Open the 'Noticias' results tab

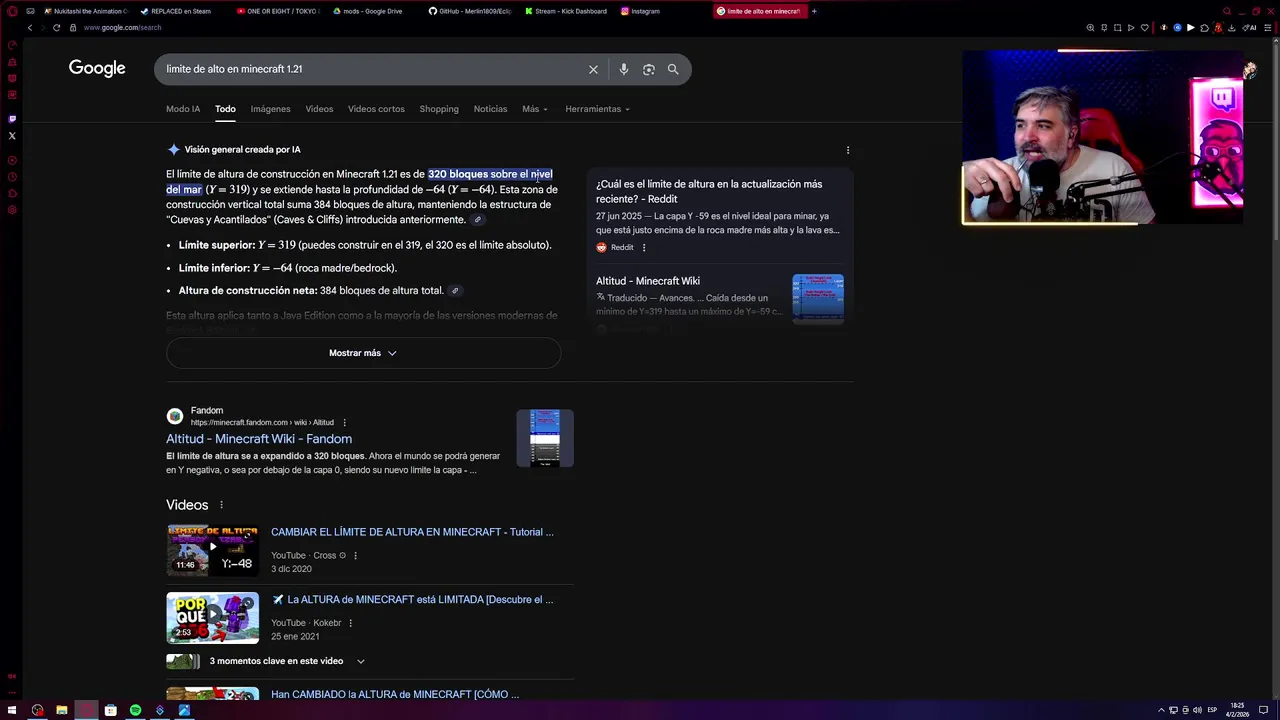[490, 109]
